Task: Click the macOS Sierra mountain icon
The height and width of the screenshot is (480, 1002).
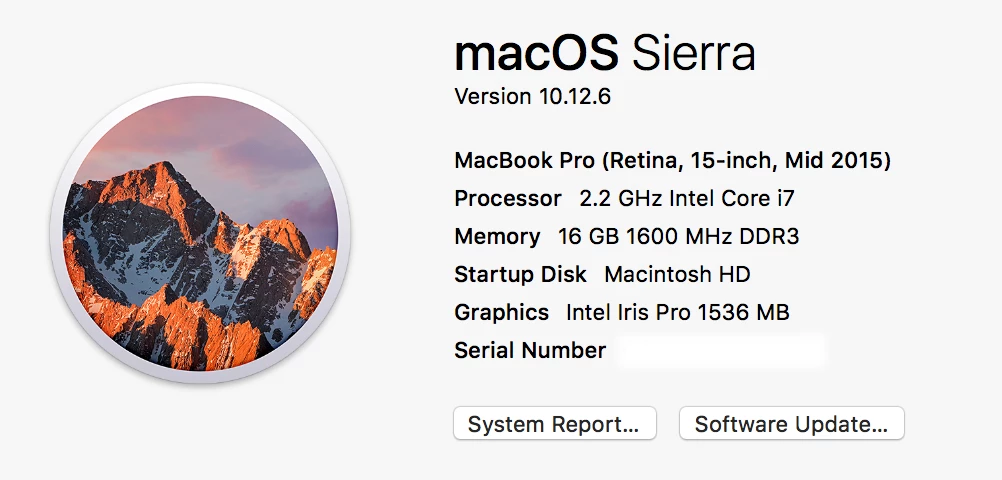Action: click(201, 233)
